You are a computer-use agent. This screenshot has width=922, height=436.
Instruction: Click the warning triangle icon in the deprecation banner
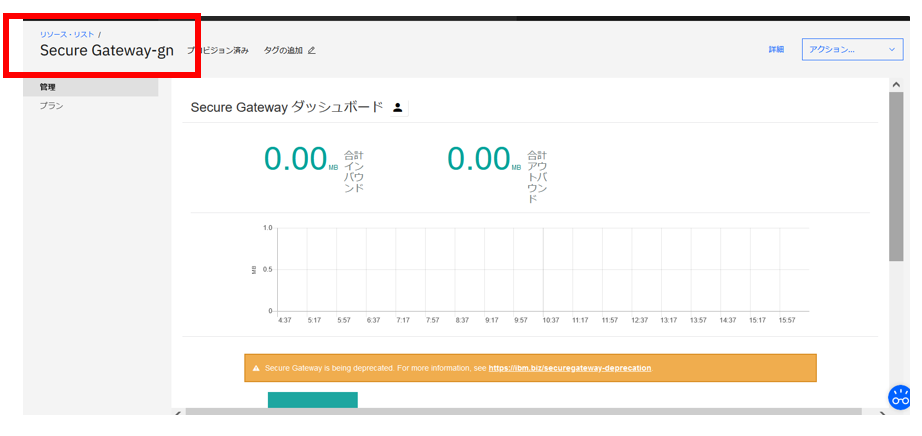(256, 368)
